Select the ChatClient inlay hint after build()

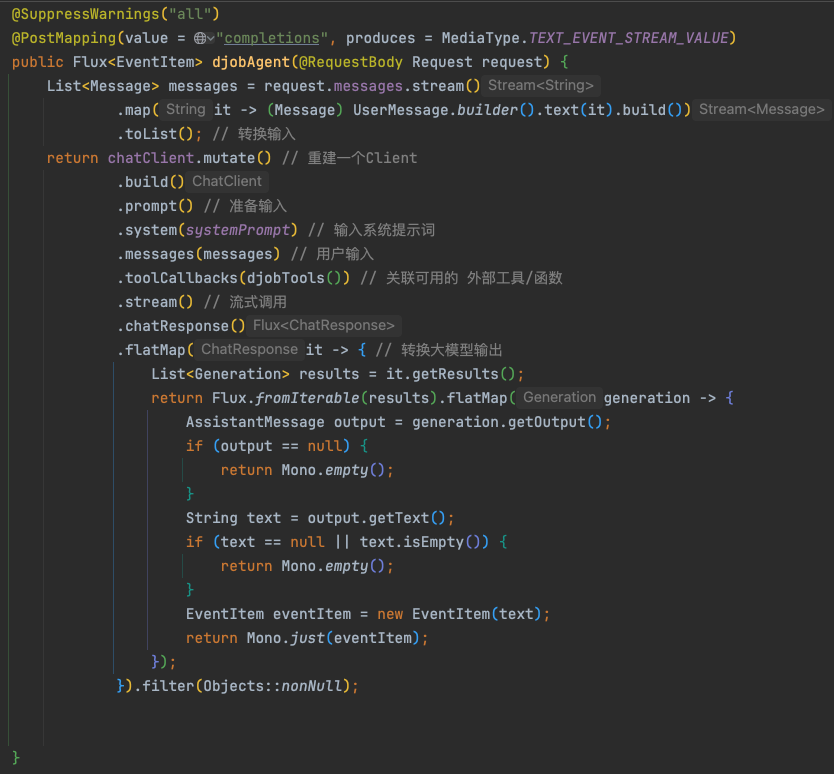click(x=227, y=182)
